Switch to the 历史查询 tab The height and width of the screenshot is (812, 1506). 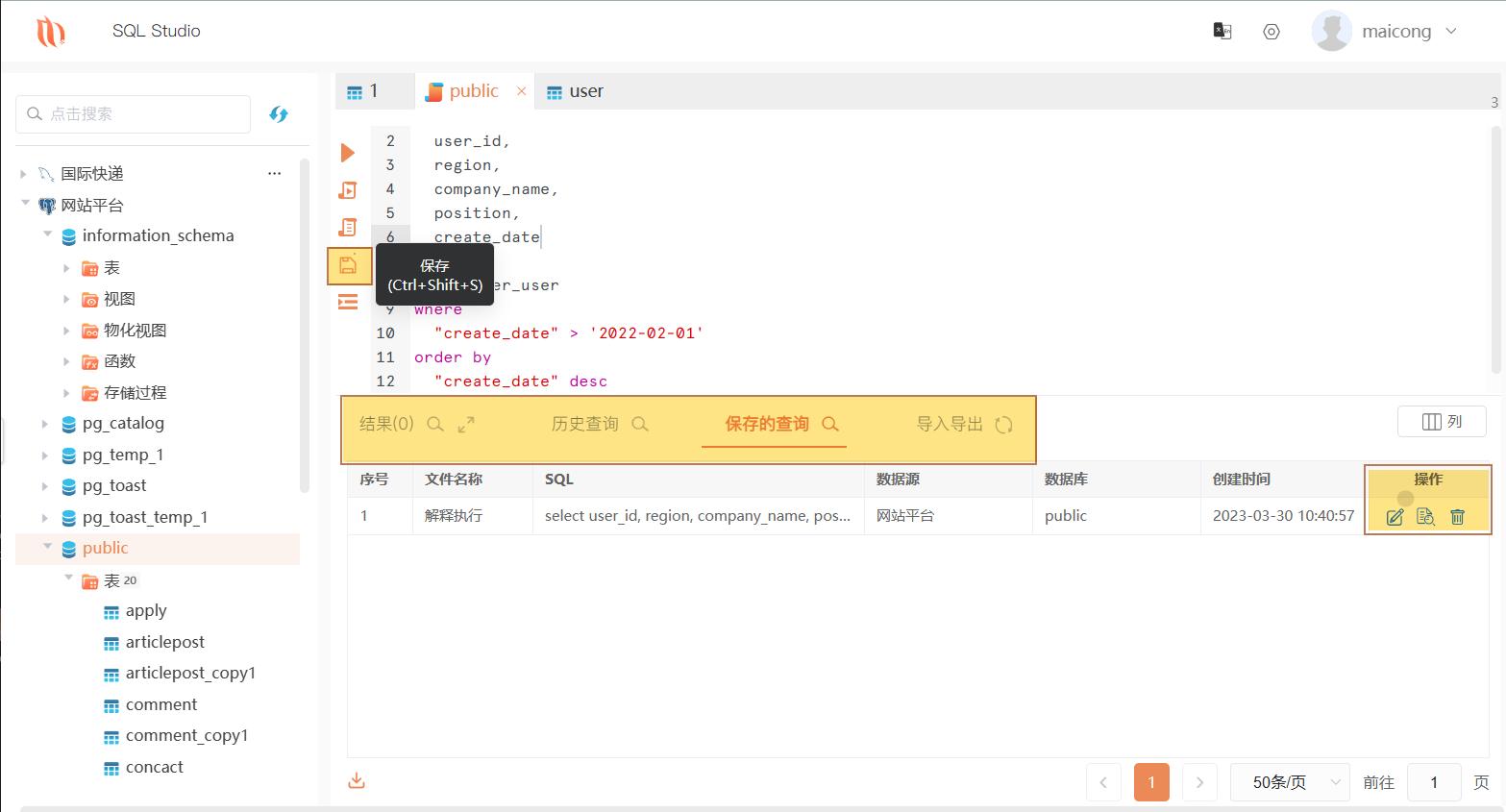click(584, 423)
